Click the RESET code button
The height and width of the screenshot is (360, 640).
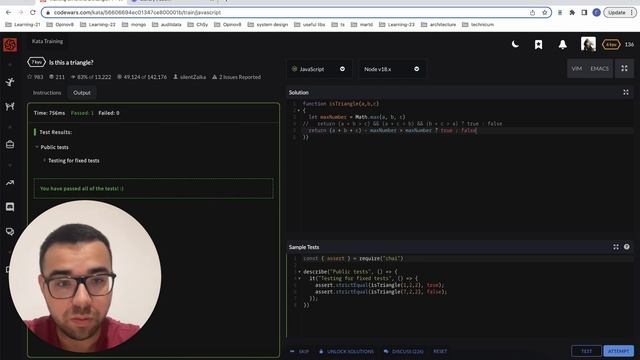pos(440,351)
